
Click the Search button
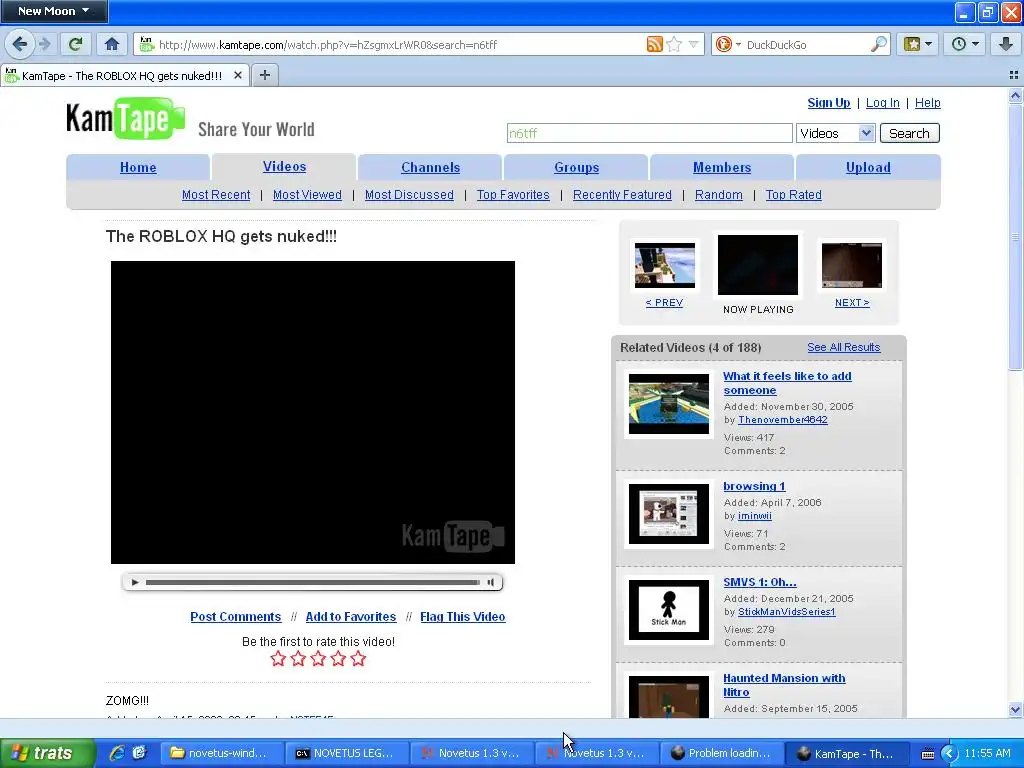click(909, 133)
